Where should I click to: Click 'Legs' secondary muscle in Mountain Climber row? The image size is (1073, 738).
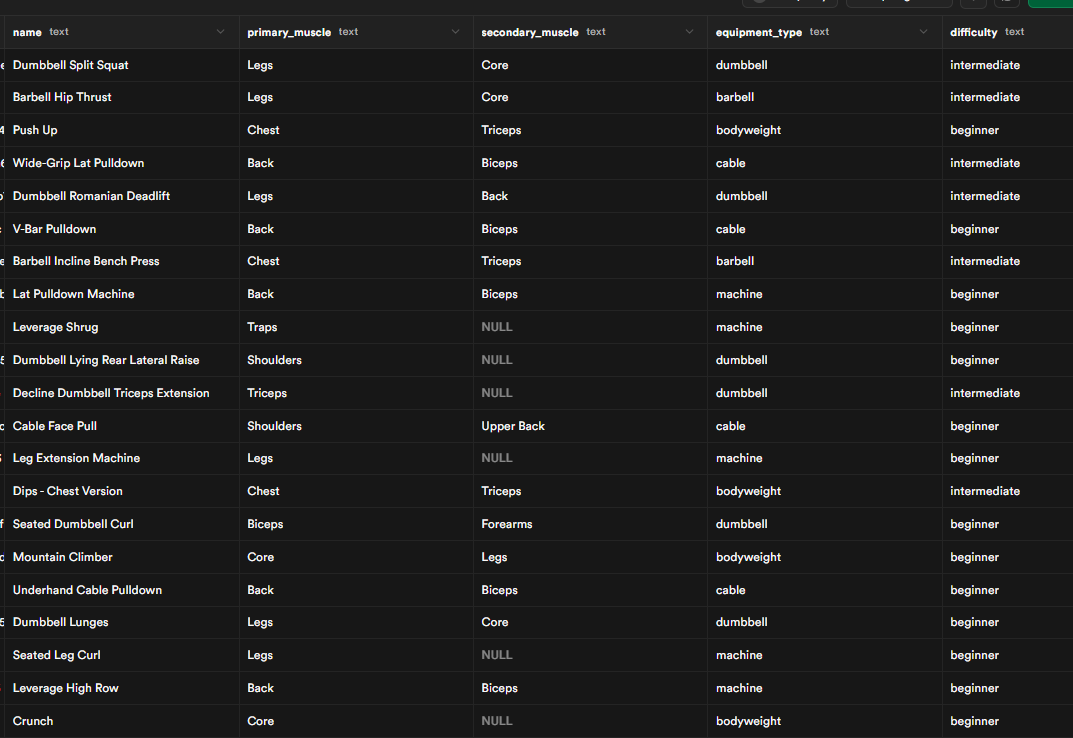coord(591,557)
